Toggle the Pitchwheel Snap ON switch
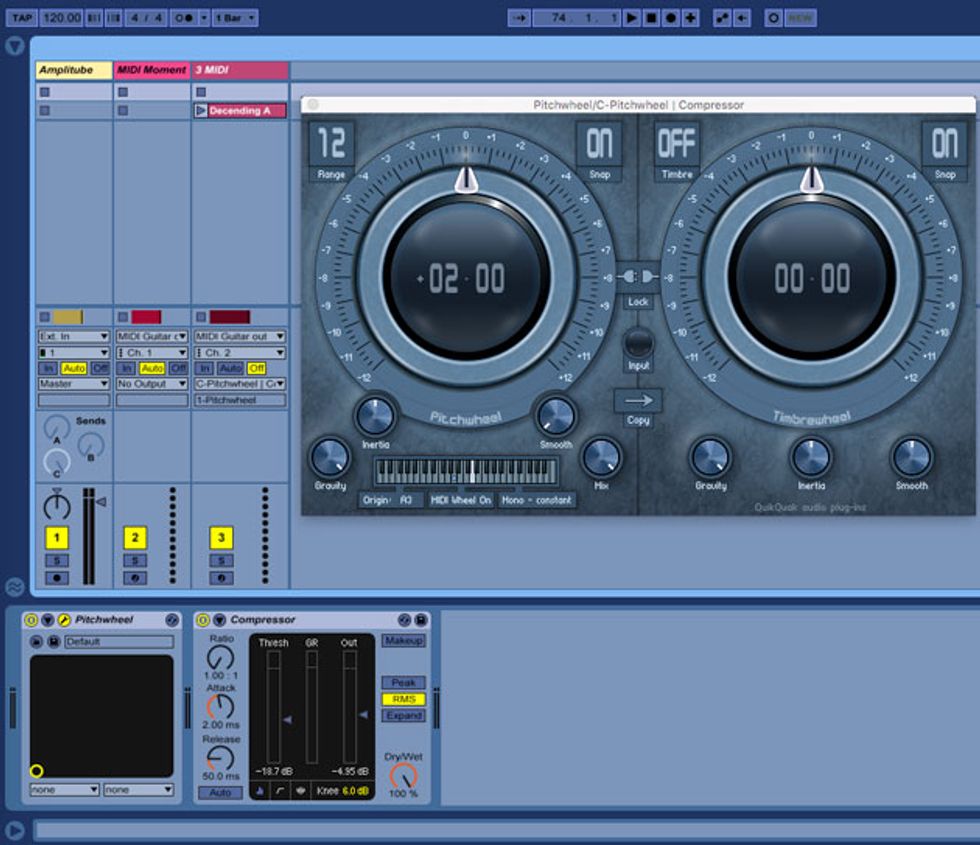The height and width of the screenshot is (845, 980). pos(599,145)
